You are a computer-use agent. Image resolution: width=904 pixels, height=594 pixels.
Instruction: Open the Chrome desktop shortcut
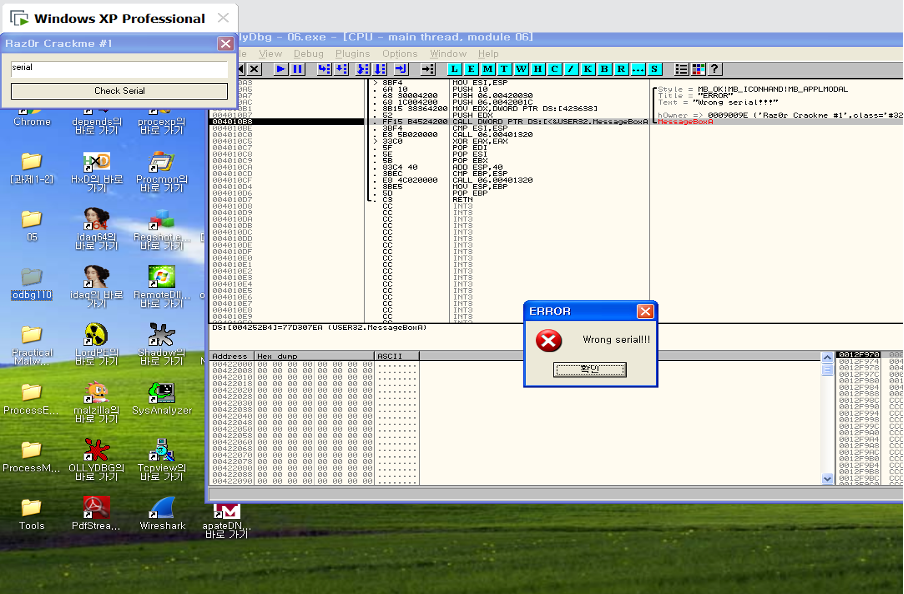click(32, 115)
